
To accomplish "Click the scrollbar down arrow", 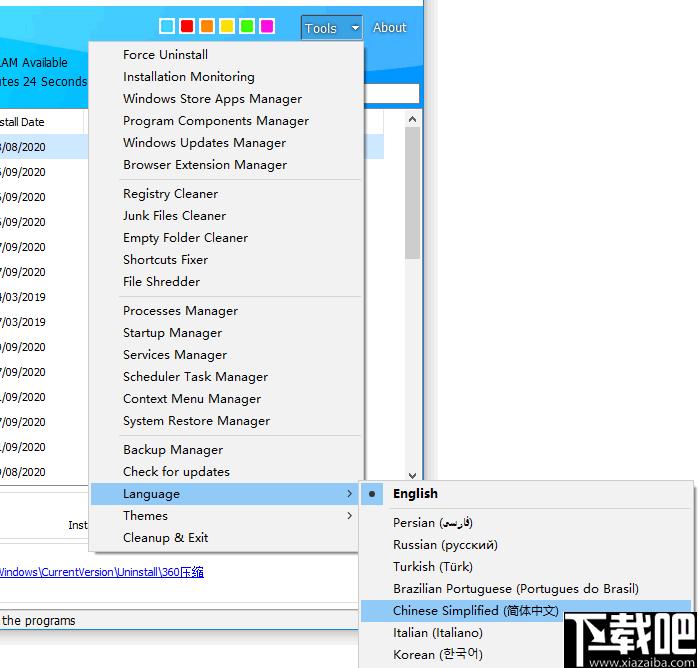I will click(412, 475).
